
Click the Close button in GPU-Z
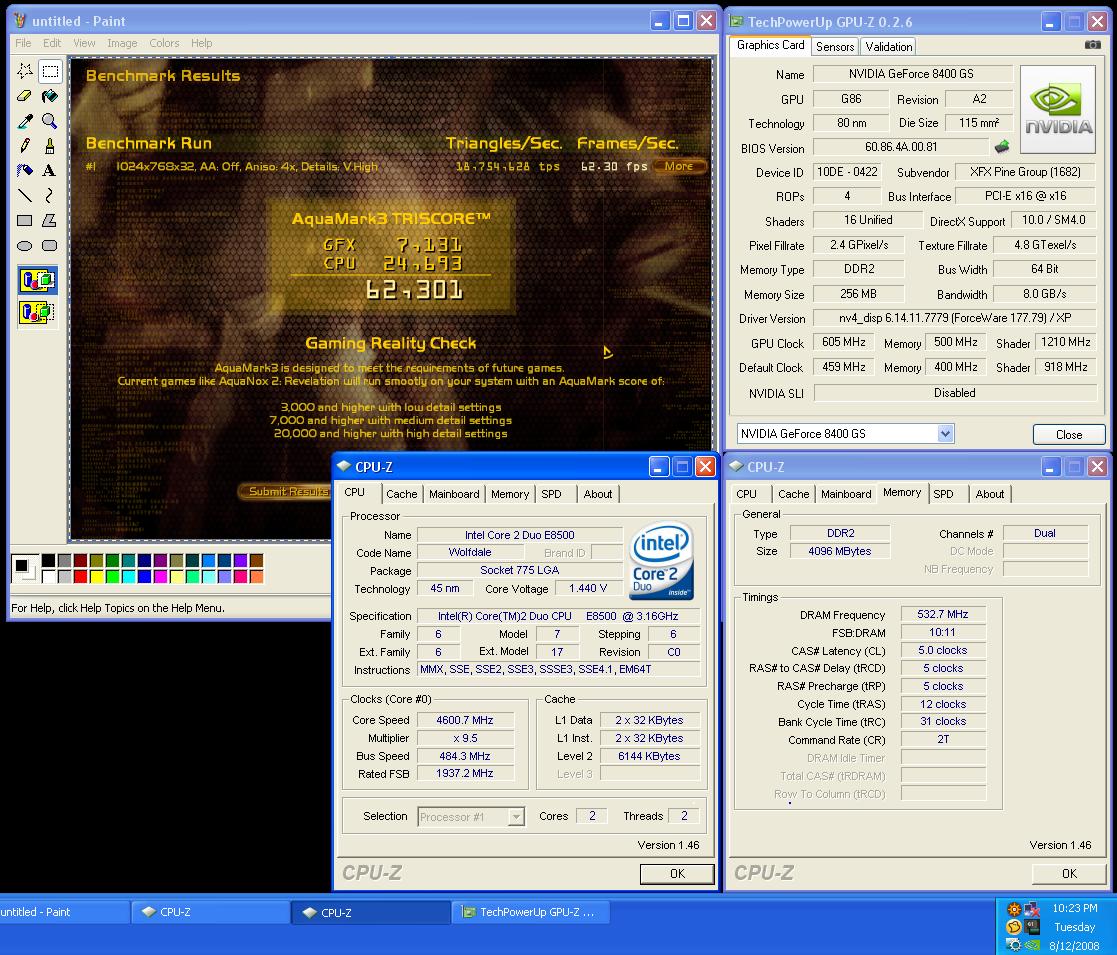tap(1069, 434)
